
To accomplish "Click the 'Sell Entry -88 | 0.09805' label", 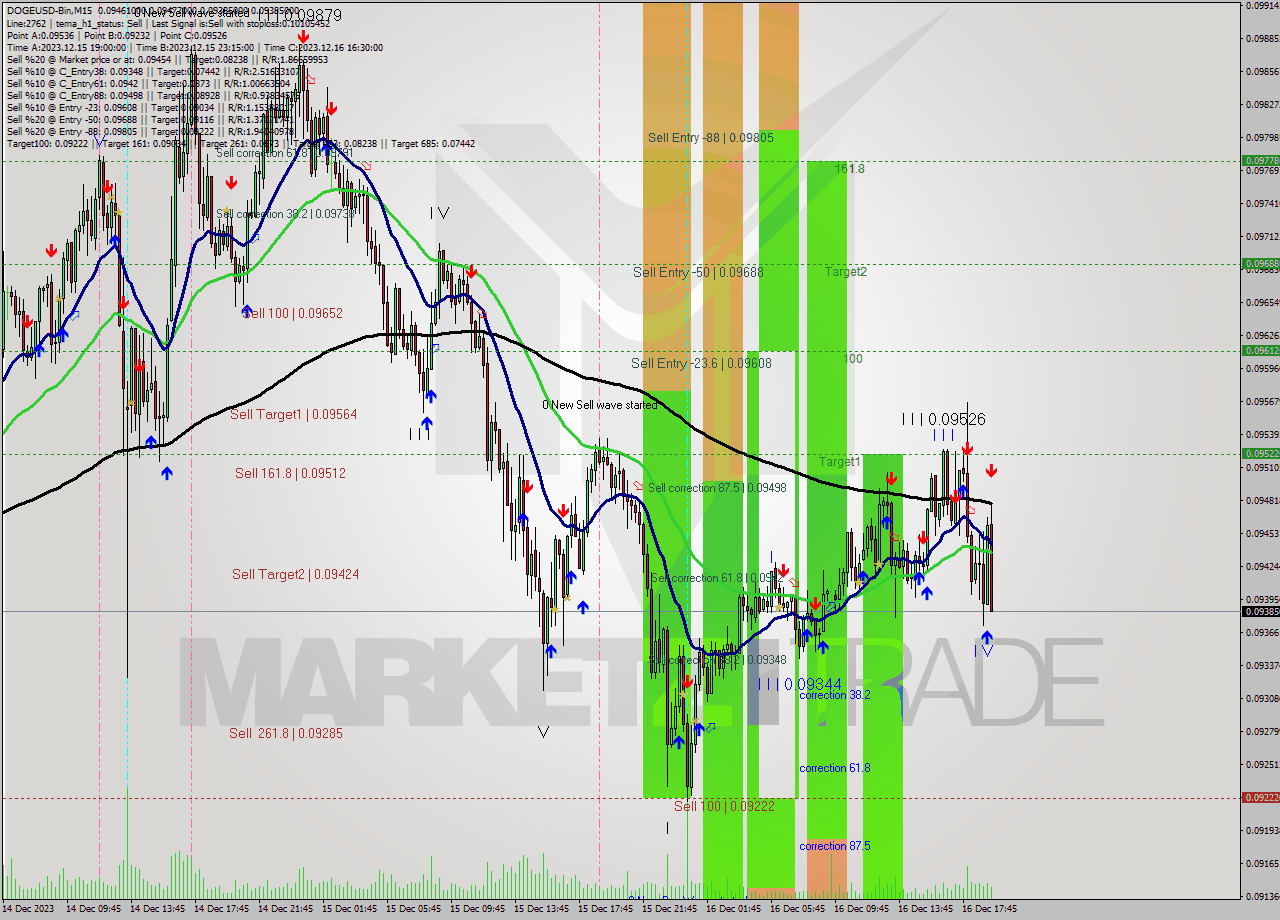I will (710, 138).
